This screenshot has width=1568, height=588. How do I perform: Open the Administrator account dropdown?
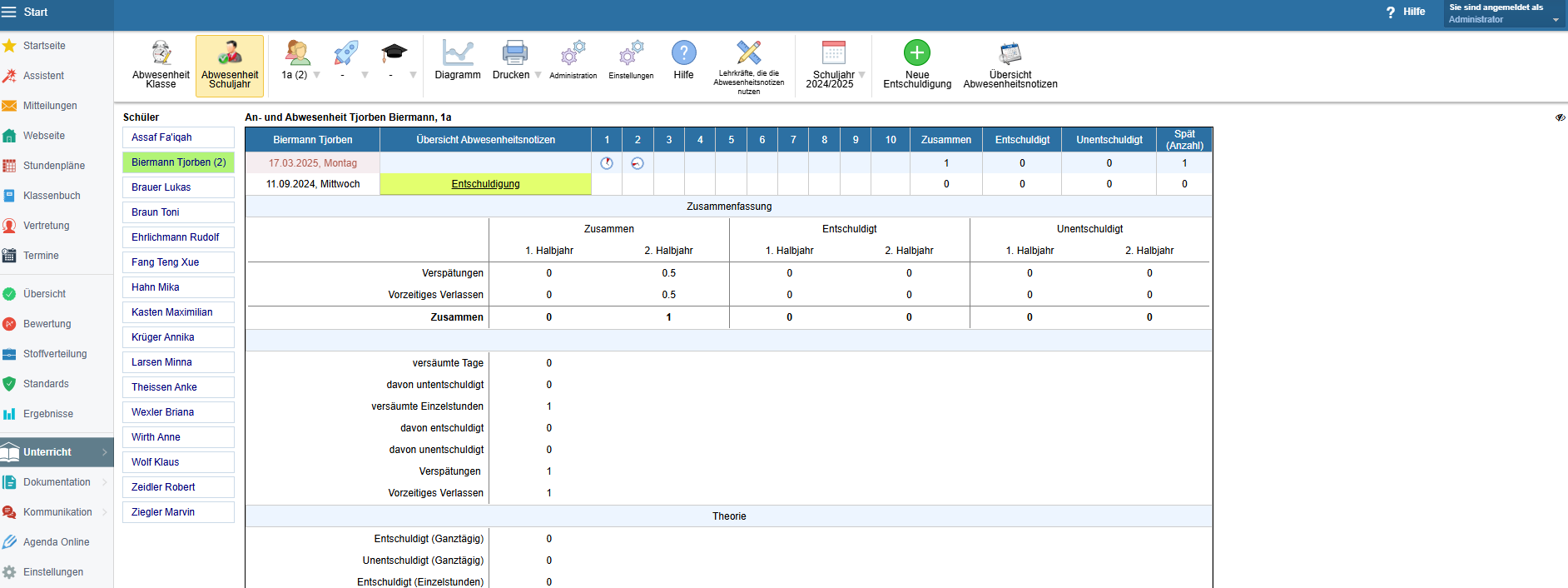pos(1555,19)
